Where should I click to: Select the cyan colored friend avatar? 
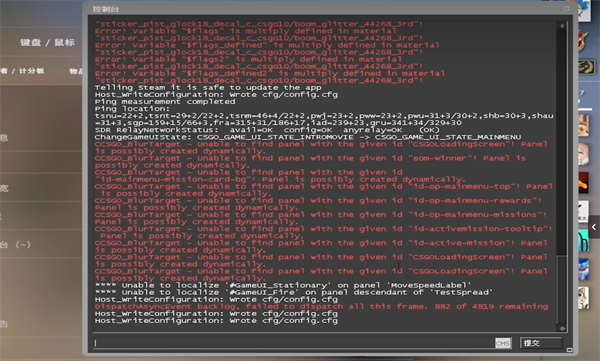583,241
